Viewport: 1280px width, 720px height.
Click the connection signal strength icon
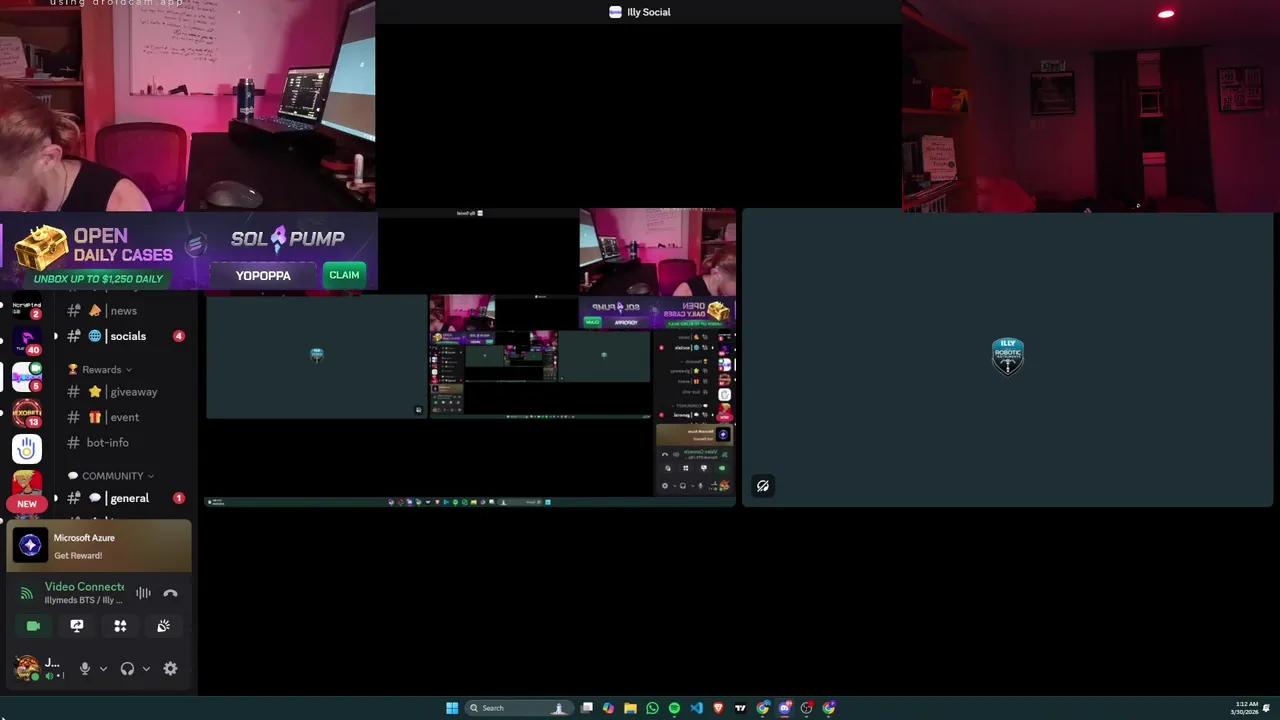pyautogui.click(x=27, y=593)
